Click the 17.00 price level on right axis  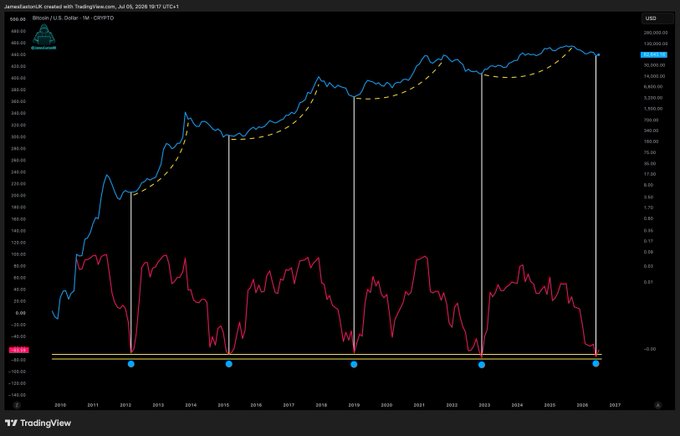tap(650, 174)
